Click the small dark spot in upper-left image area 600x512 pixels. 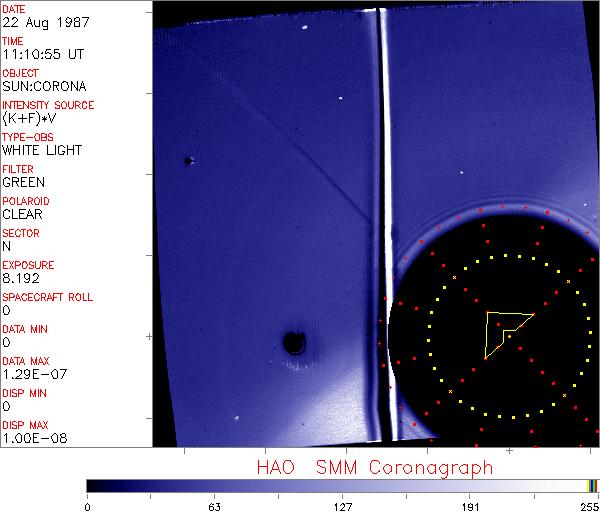coord(187,160)
